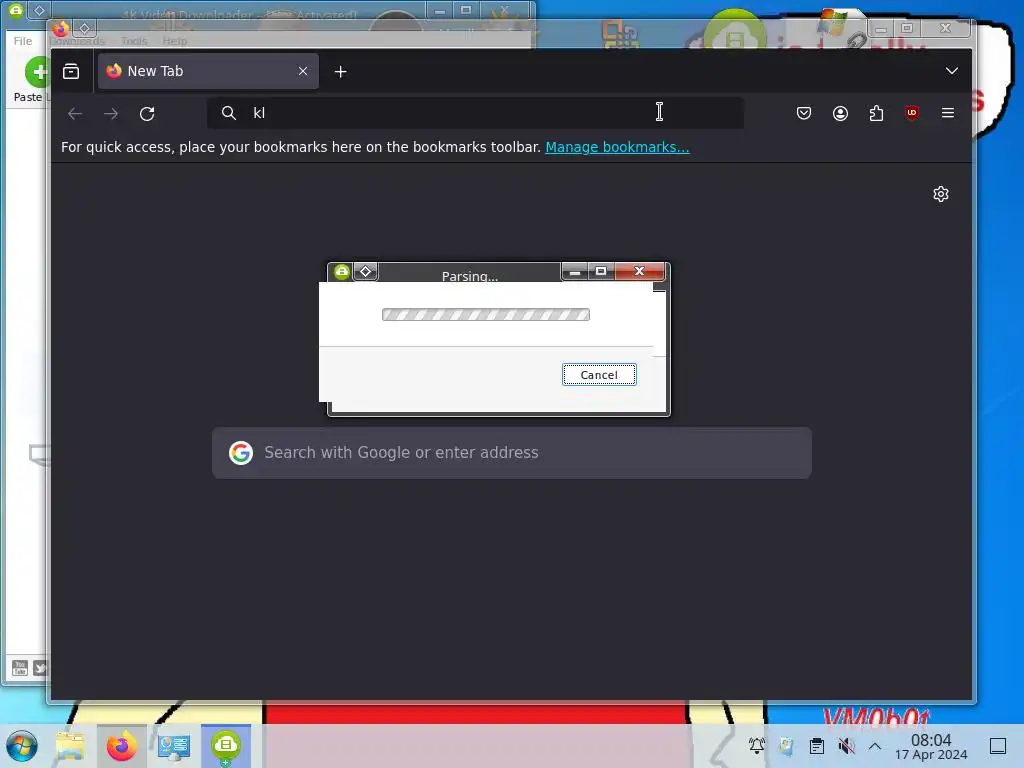The height and width of the screenshot is (768, 1024).
Task: Open Help menu in 4K Video Downloader
Action: 174,41
